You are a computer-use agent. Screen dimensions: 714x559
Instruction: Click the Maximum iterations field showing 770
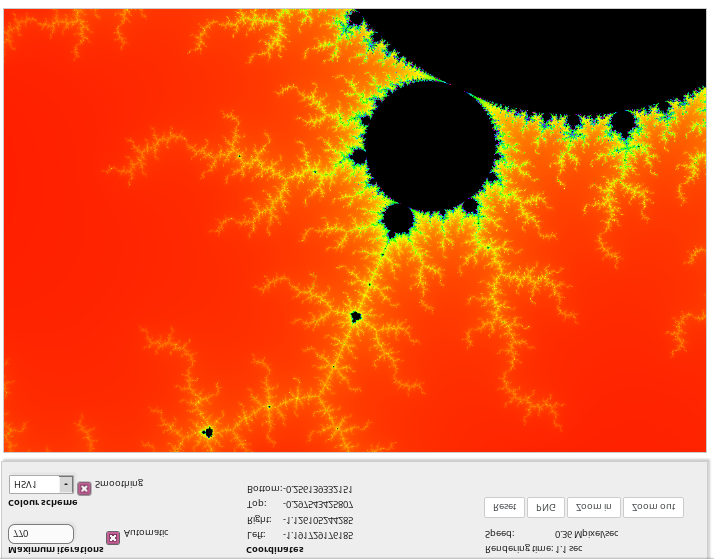[41, 534]
